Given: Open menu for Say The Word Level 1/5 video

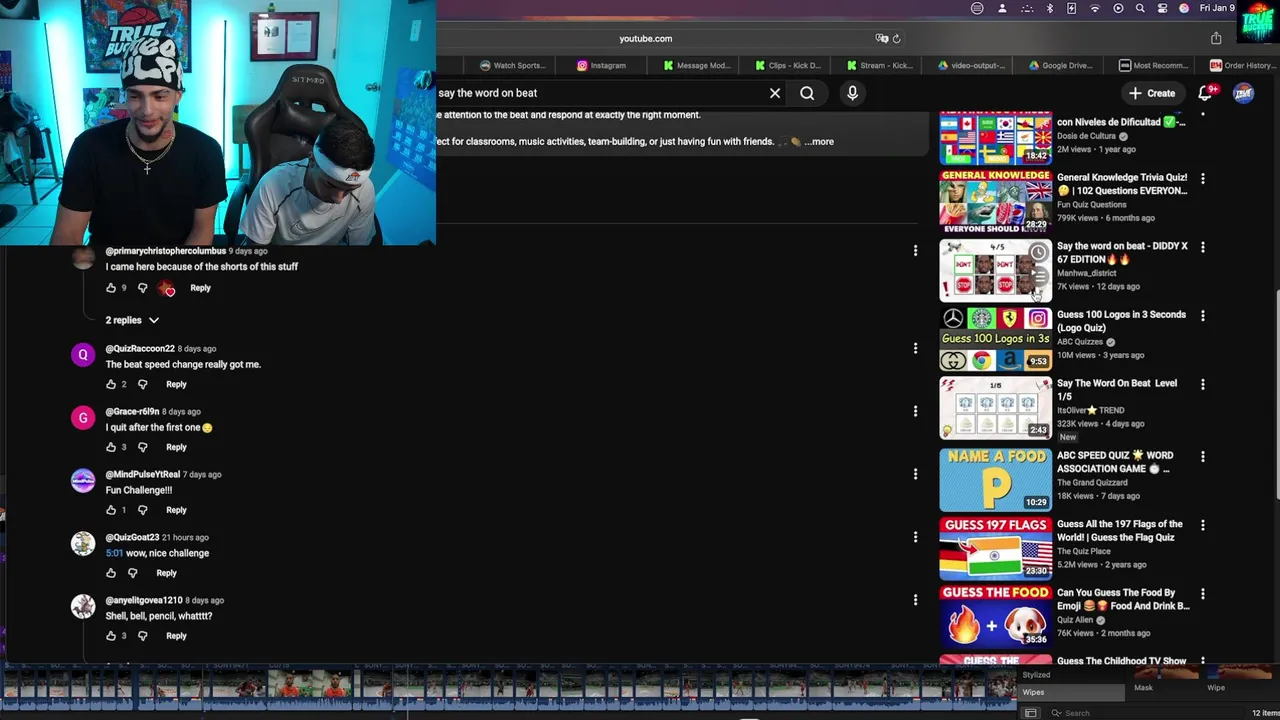Looking at the screenshot, I should (x=1202, y=384).
